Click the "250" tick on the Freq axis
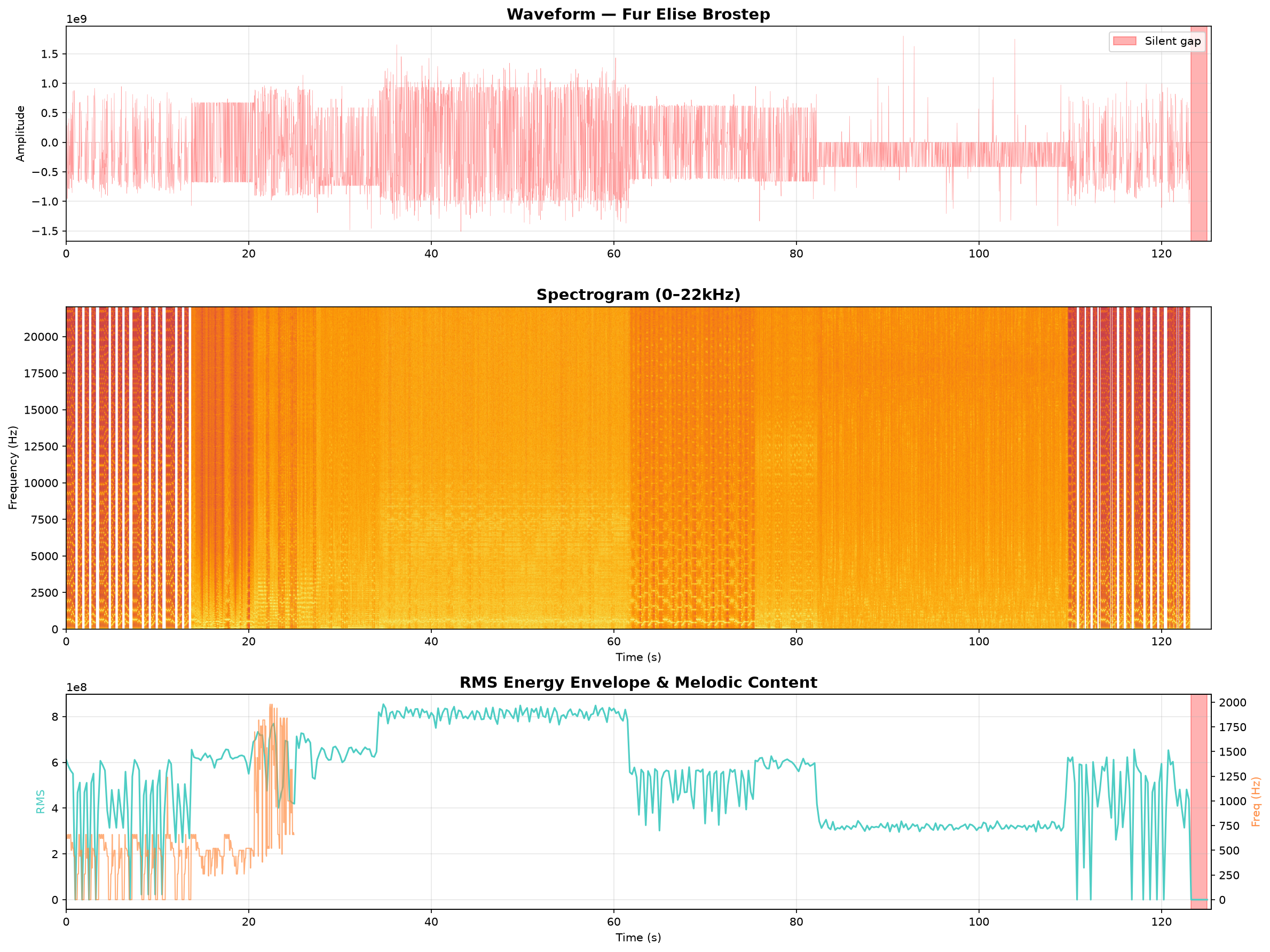Screen dimensions: 1270x952 (1229, 875)
